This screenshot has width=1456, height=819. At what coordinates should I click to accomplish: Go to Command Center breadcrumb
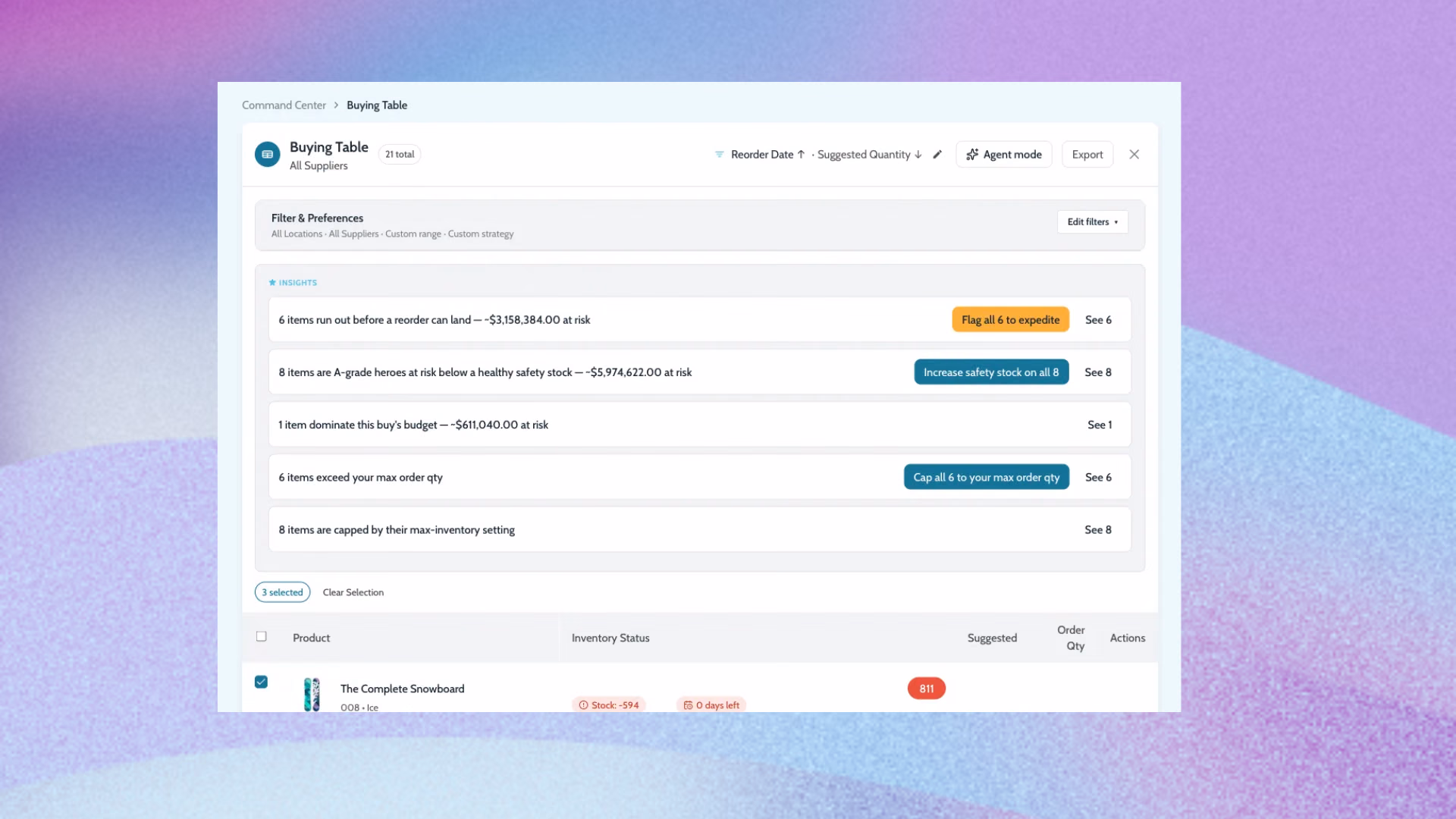(x=284, y=105)
